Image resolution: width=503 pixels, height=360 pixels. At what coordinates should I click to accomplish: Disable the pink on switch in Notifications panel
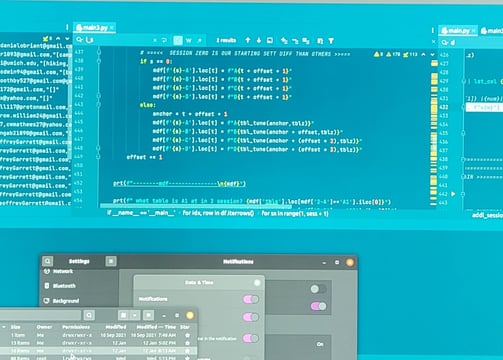[318, 306]
